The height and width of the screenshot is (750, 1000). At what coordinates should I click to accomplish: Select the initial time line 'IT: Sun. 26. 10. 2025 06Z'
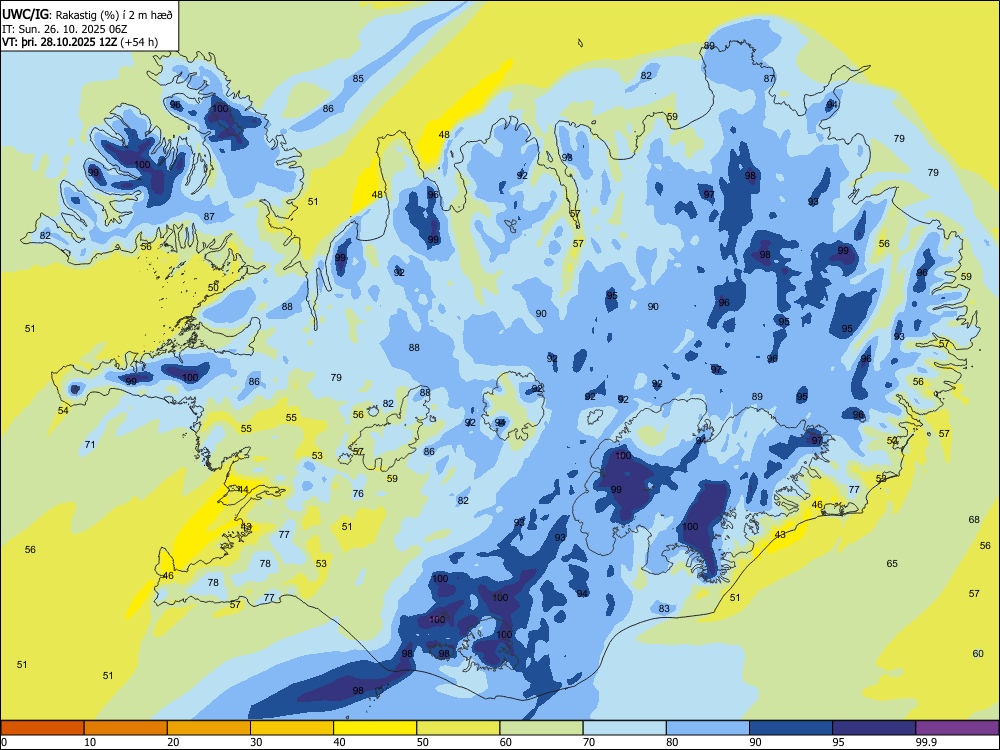point(64,29)
